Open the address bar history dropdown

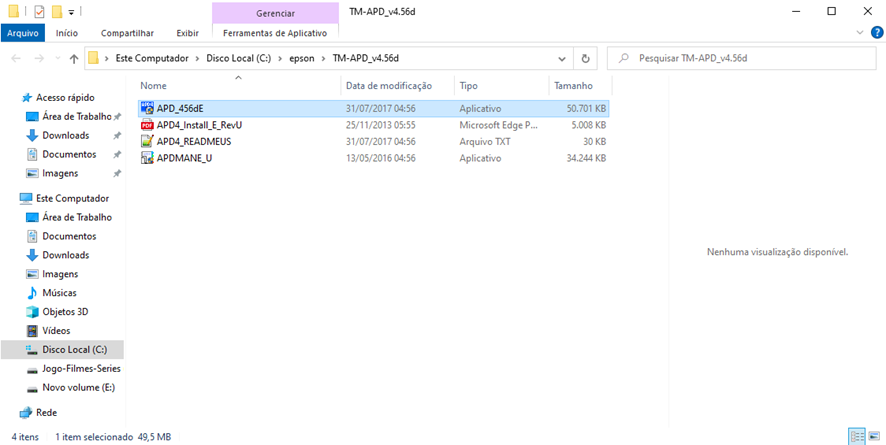[562, 59]
